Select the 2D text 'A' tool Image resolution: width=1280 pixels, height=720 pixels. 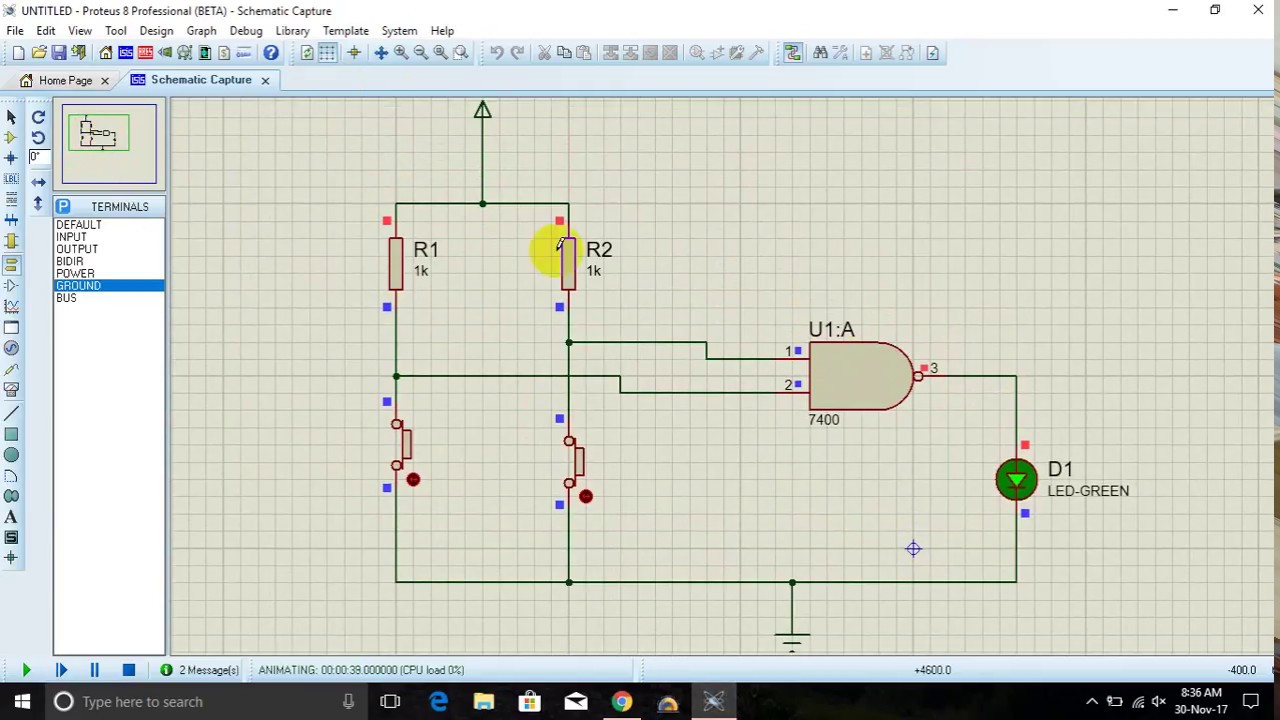pyautogui.click(x=11, y=517)
